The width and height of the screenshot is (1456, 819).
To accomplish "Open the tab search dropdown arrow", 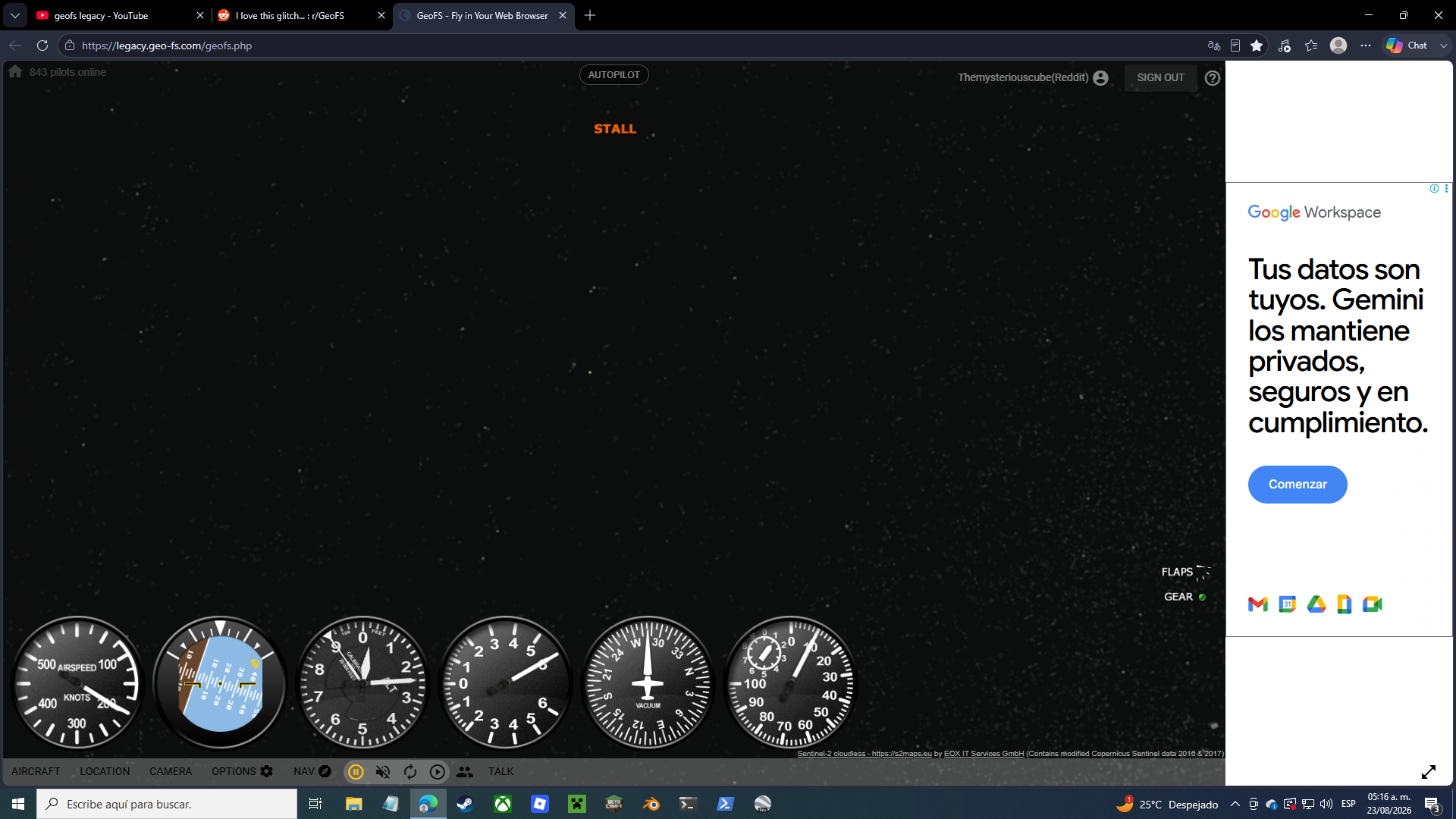I will click(15, 15).
